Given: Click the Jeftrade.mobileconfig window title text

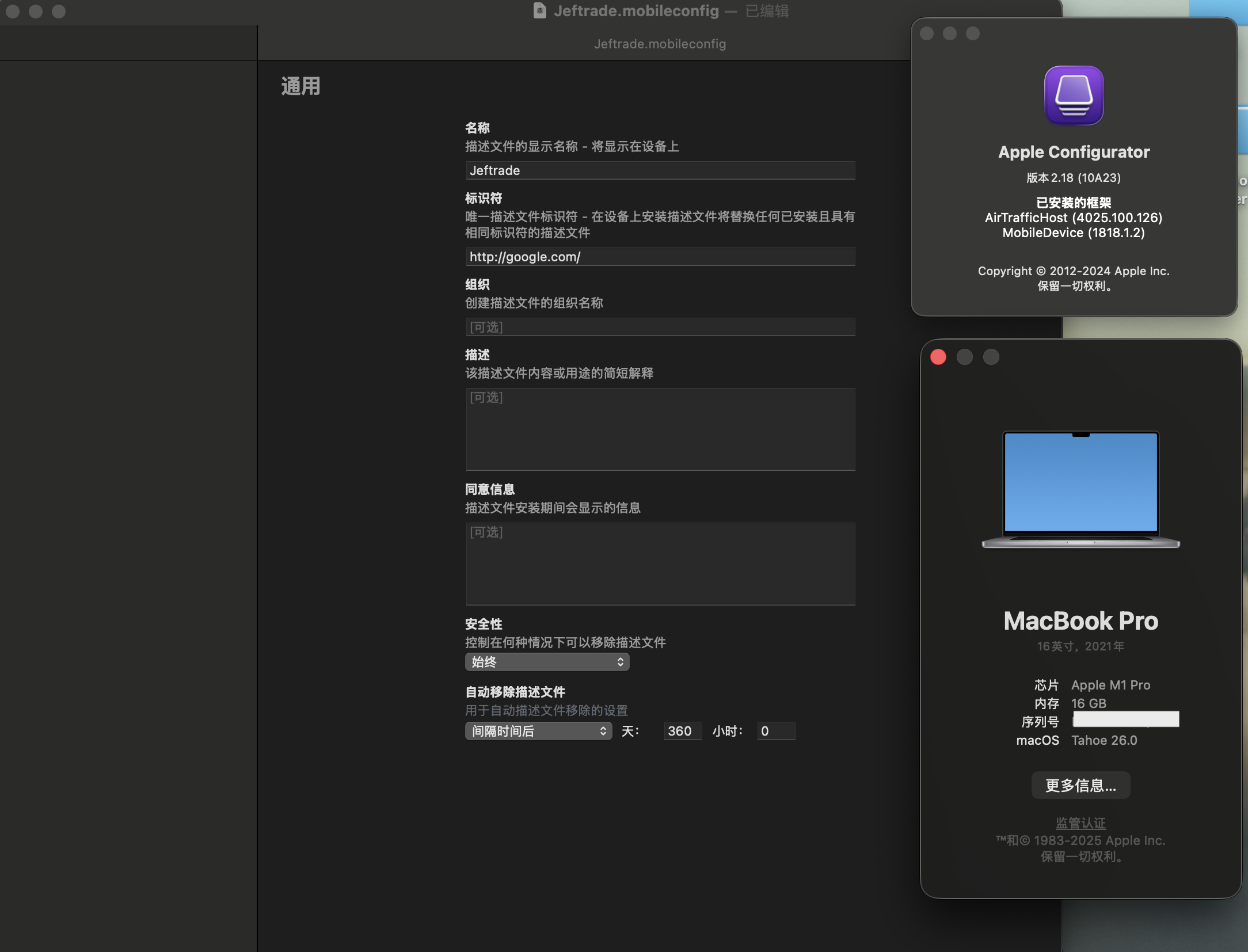Looking at the screenshot, I should 636,11.
